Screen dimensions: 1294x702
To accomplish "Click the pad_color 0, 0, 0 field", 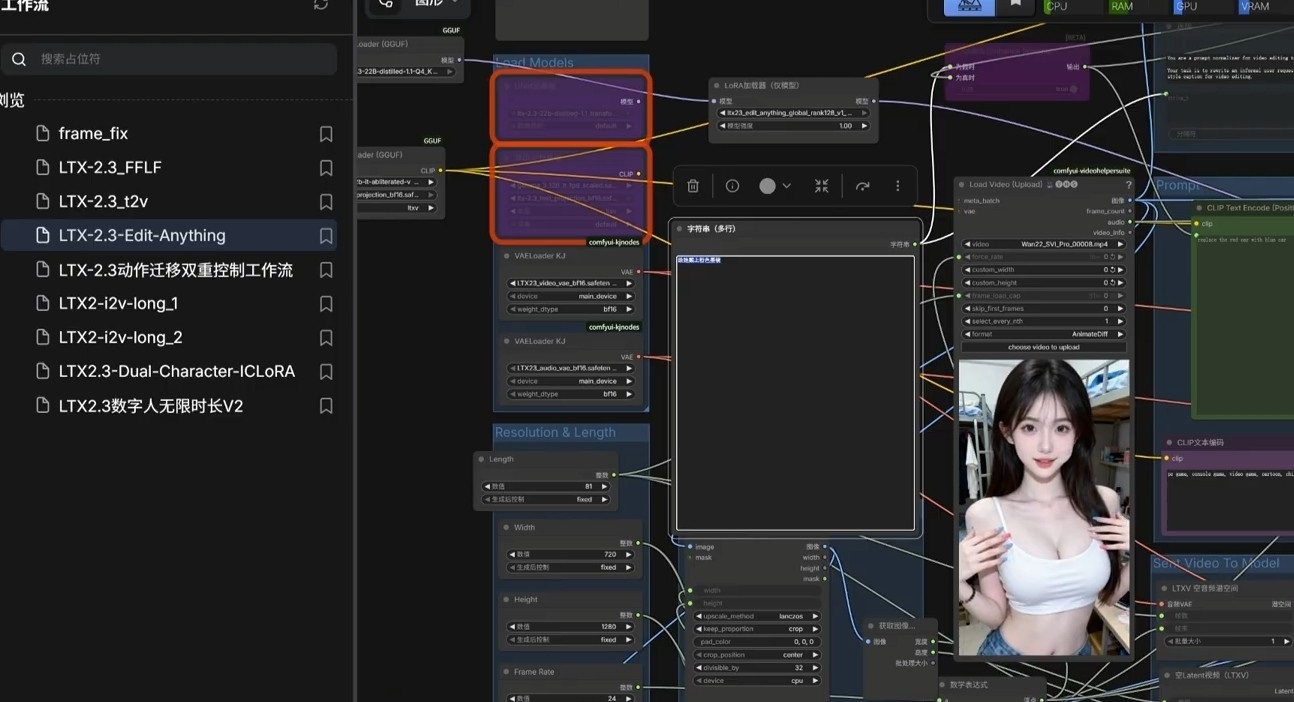I will tap(758, 642).
